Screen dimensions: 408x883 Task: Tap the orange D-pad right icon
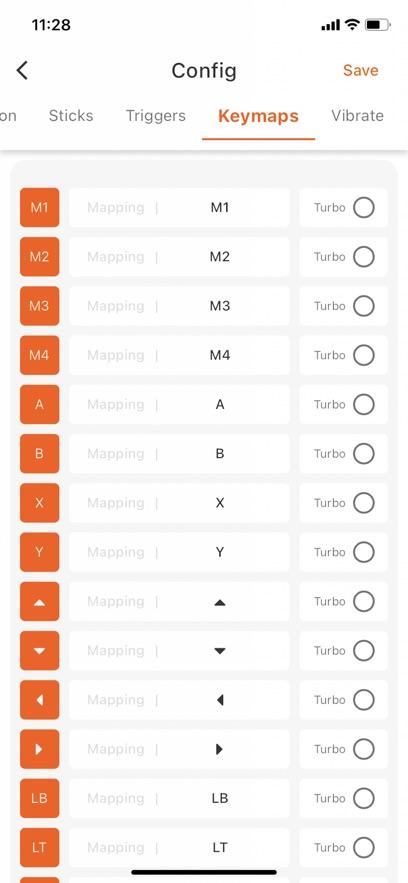pyautogui.click(x=39, y=750)
